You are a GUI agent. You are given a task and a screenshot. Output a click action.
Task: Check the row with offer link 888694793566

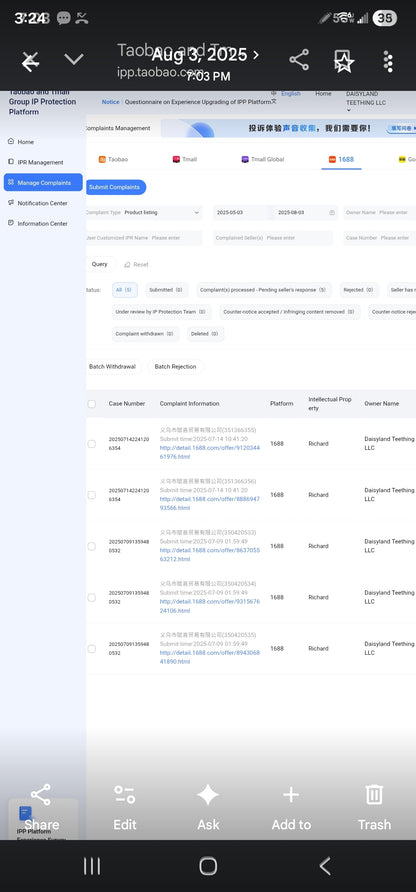tap(92, 495)
